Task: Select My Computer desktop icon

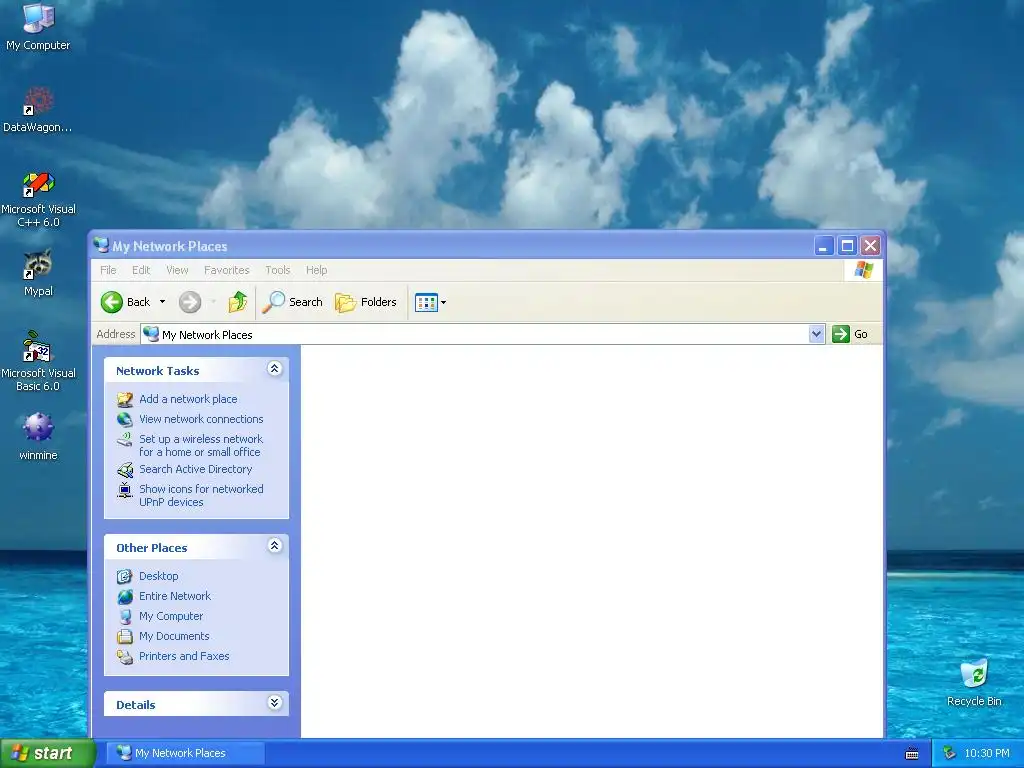Action: [38, 27]
